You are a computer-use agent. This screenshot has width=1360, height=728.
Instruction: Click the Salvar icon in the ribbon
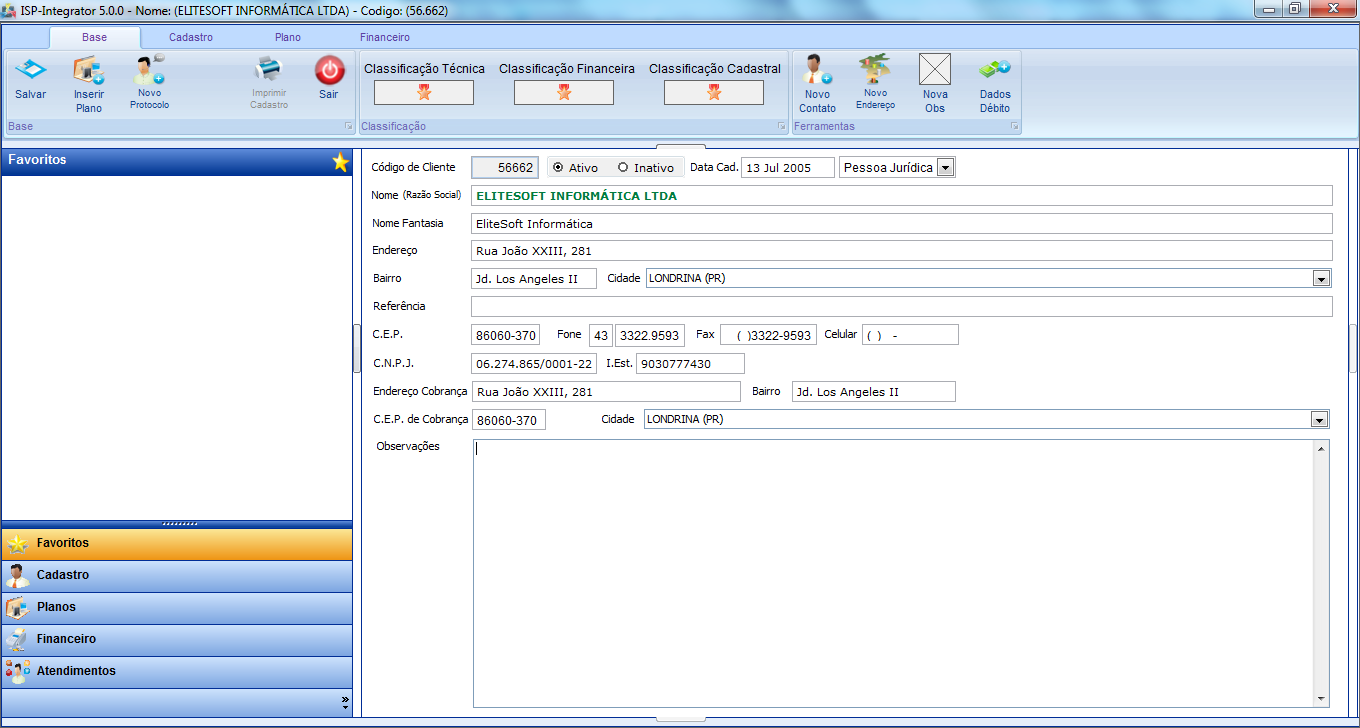30,72
